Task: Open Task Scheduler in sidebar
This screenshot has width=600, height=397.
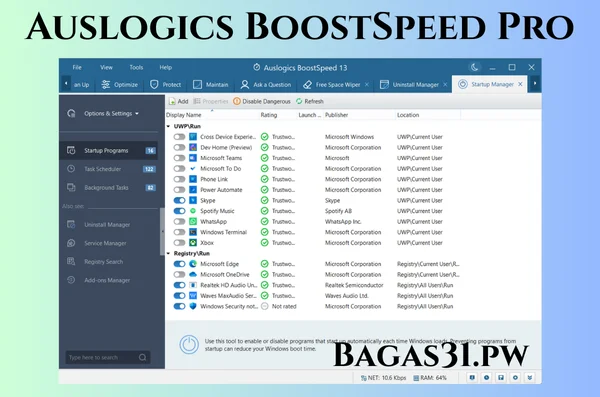Action: click(109, 169)
